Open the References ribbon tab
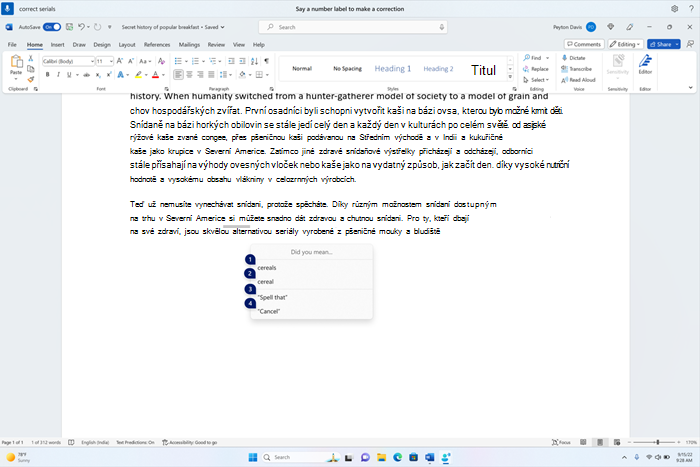Screen dimensions: 700x467 (x=157, y=45)
